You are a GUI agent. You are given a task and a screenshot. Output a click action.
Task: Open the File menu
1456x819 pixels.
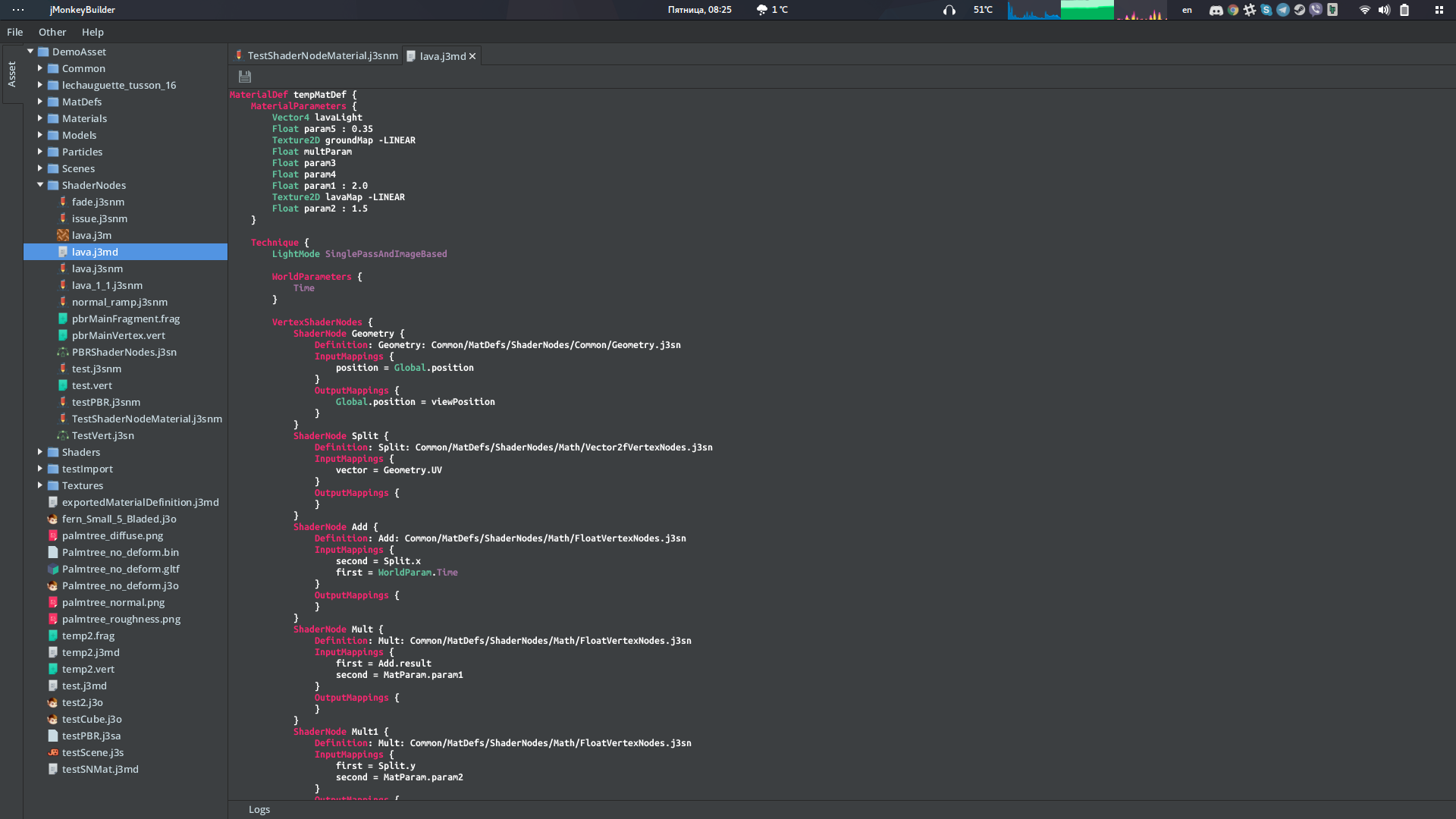click(x=15, y=31)
